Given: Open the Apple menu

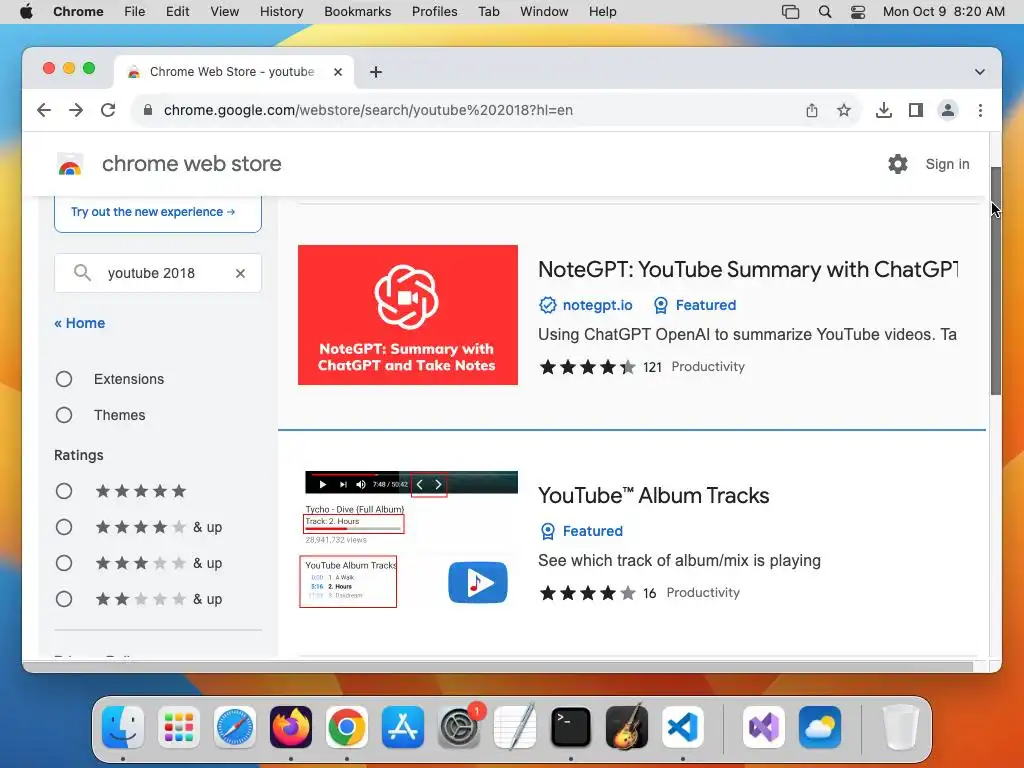Looking at the screenshot, I should coord(26,11).
